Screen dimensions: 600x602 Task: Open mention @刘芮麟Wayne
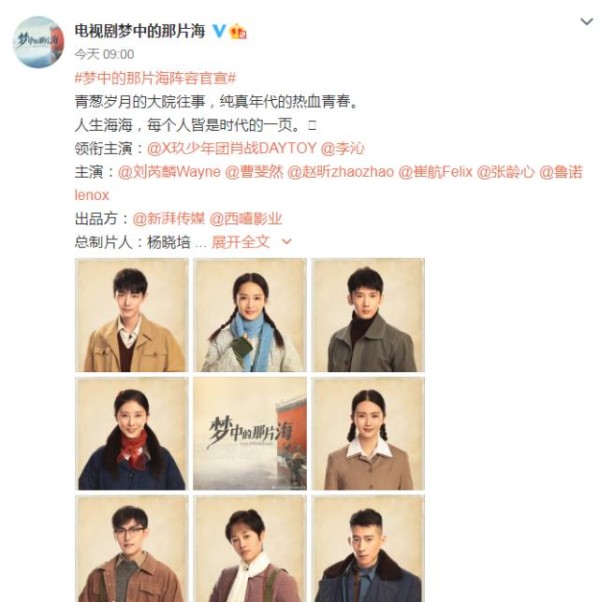169,172
